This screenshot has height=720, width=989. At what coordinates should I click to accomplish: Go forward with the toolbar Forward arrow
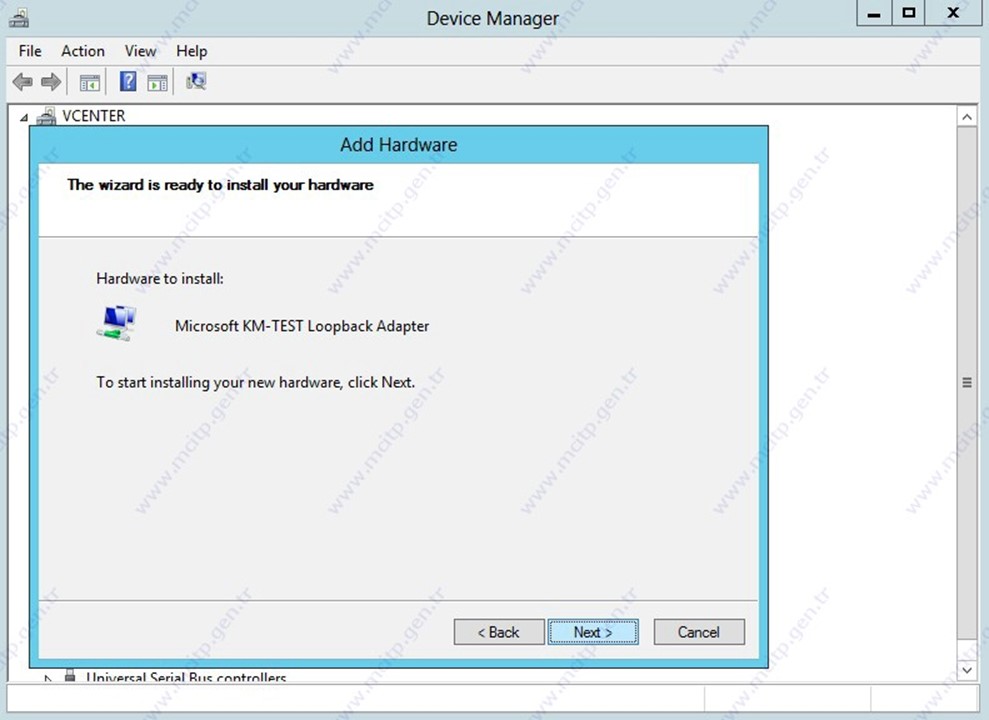coord(51,81)
